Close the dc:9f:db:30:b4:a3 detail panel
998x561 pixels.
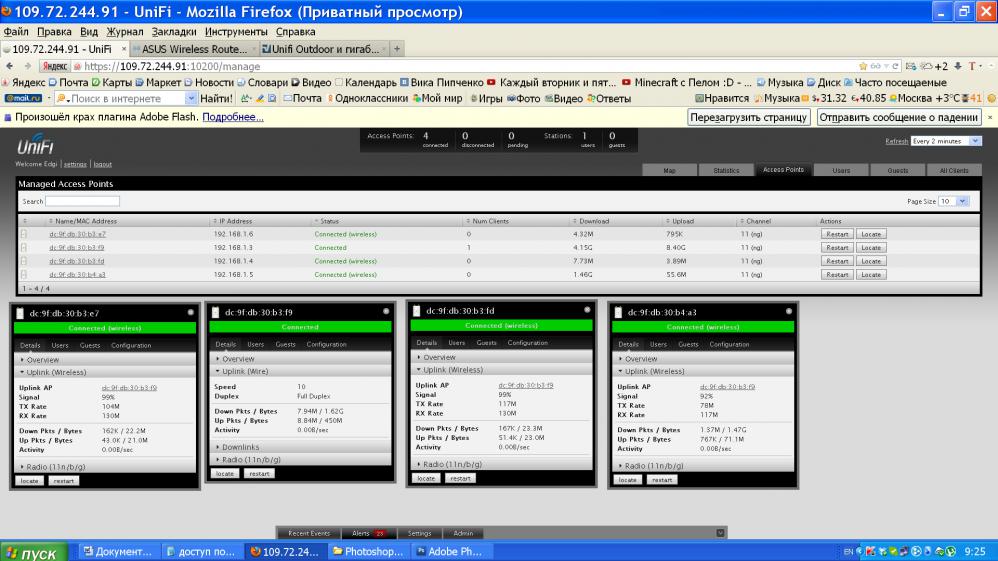tap(790, 312)
